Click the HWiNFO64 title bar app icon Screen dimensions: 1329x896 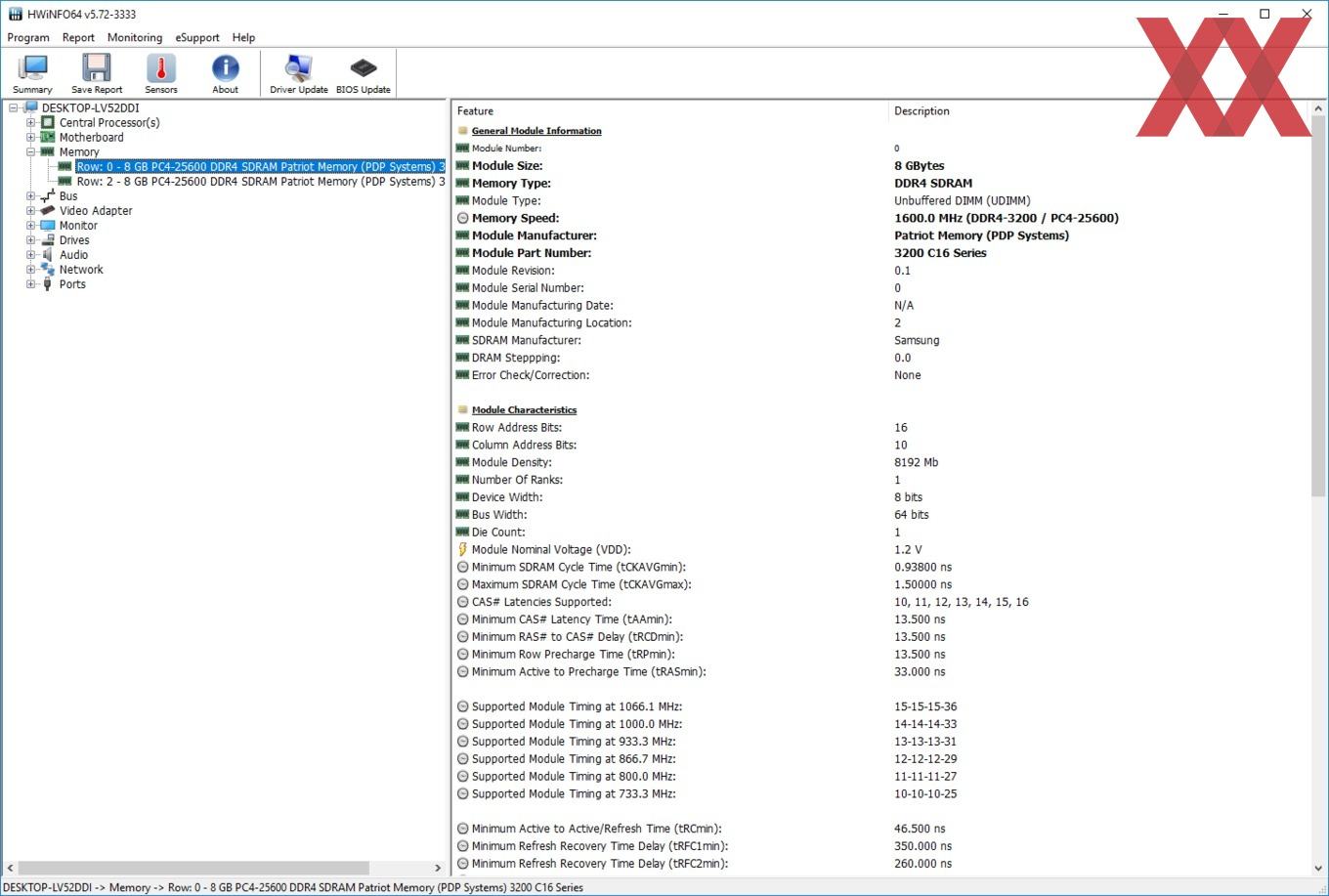click(15, 14)
